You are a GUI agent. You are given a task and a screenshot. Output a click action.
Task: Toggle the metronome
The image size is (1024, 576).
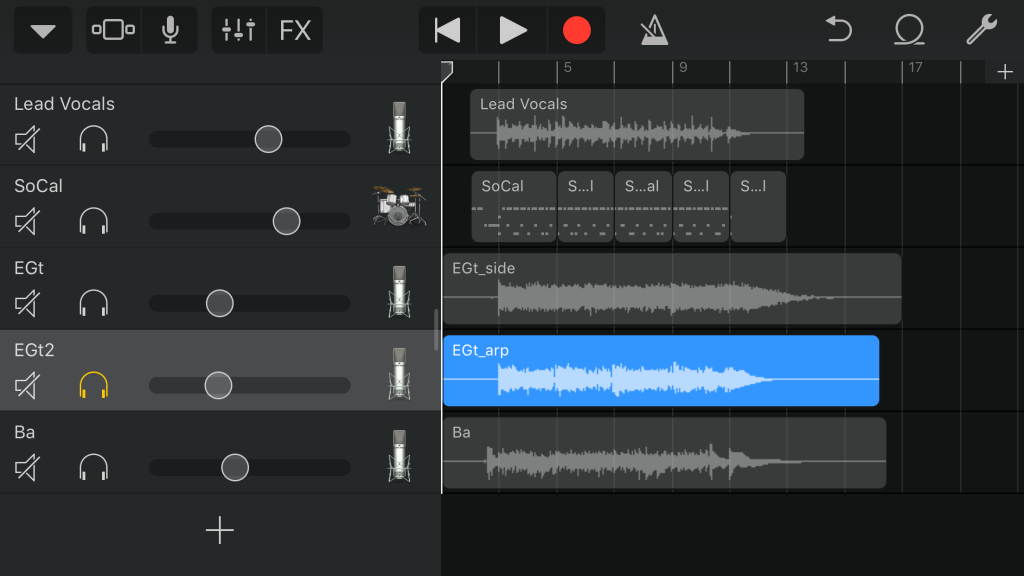[654, 31]
